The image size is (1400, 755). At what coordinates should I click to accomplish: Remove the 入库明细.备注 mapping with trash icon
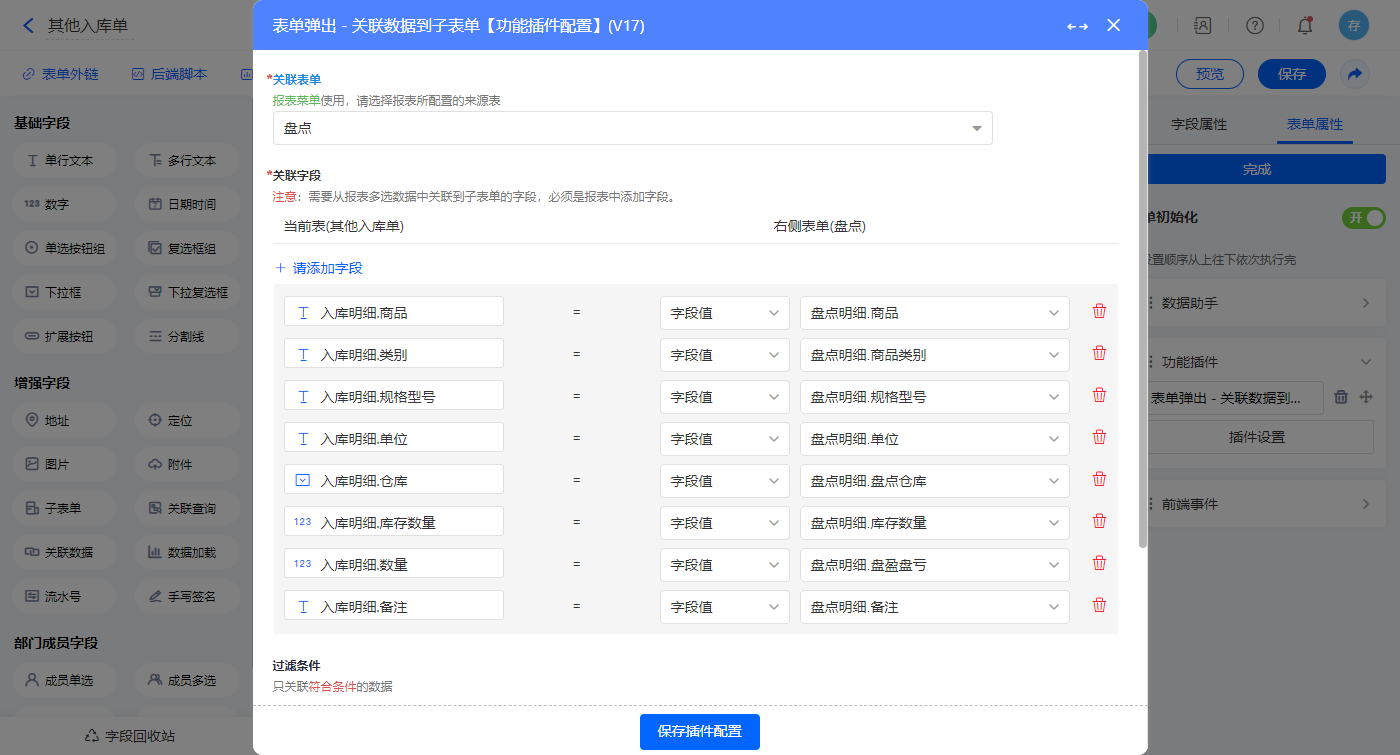click(x=1099, y=605)
